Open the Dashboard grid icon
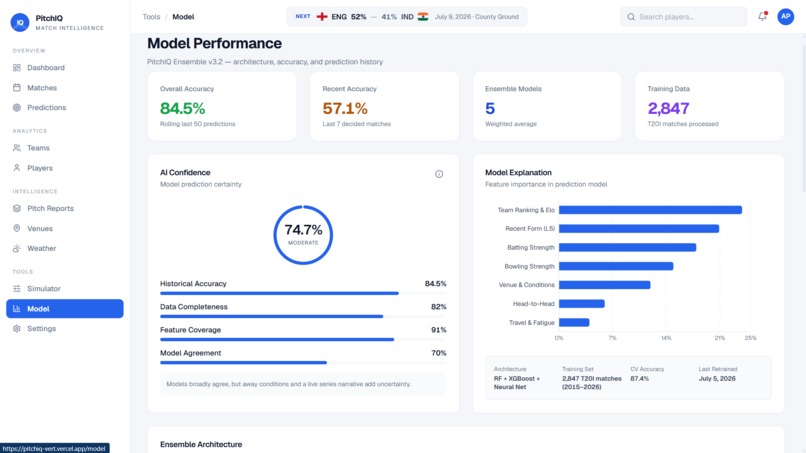Screen dimensions: 806x453 [x=16, y=67]
